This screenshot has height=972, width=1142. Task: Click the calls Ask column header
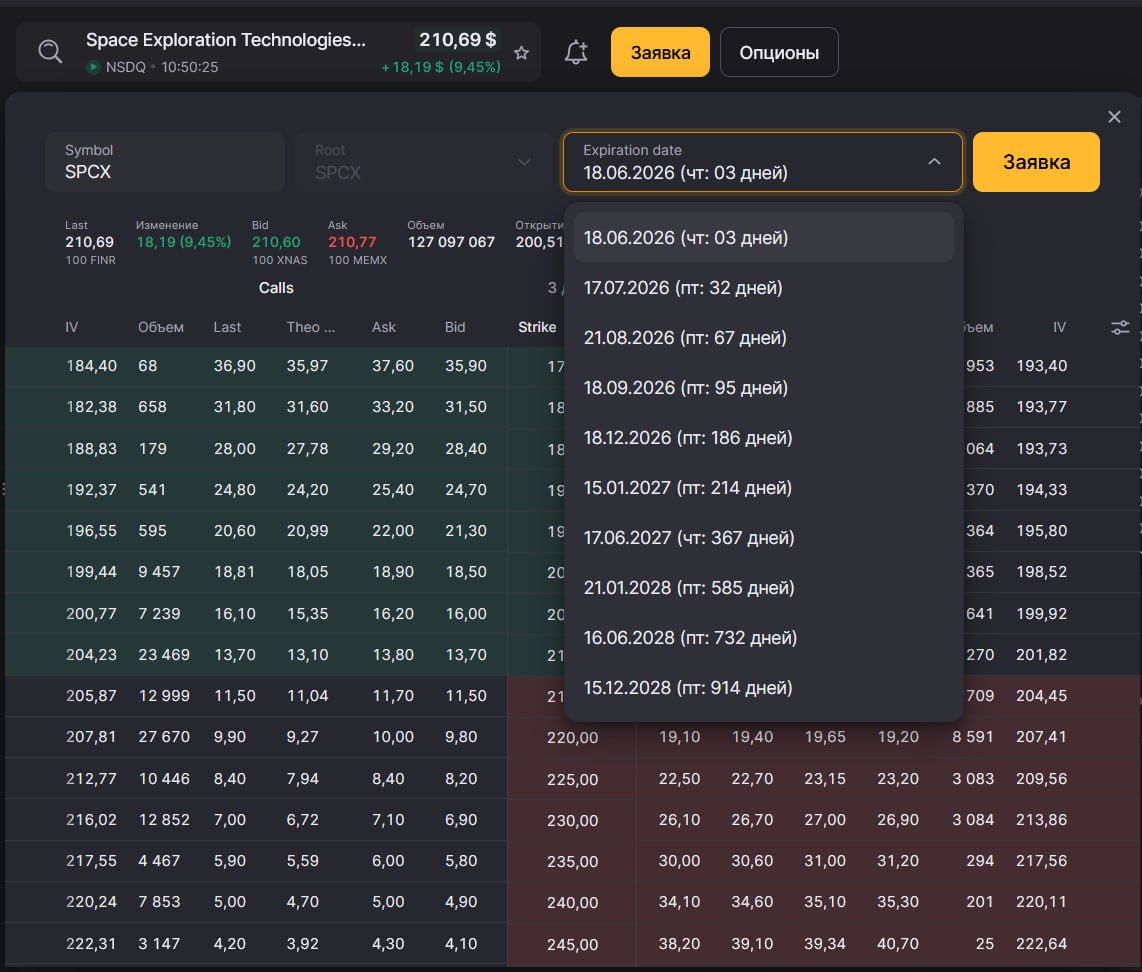[x=384, y=328]
